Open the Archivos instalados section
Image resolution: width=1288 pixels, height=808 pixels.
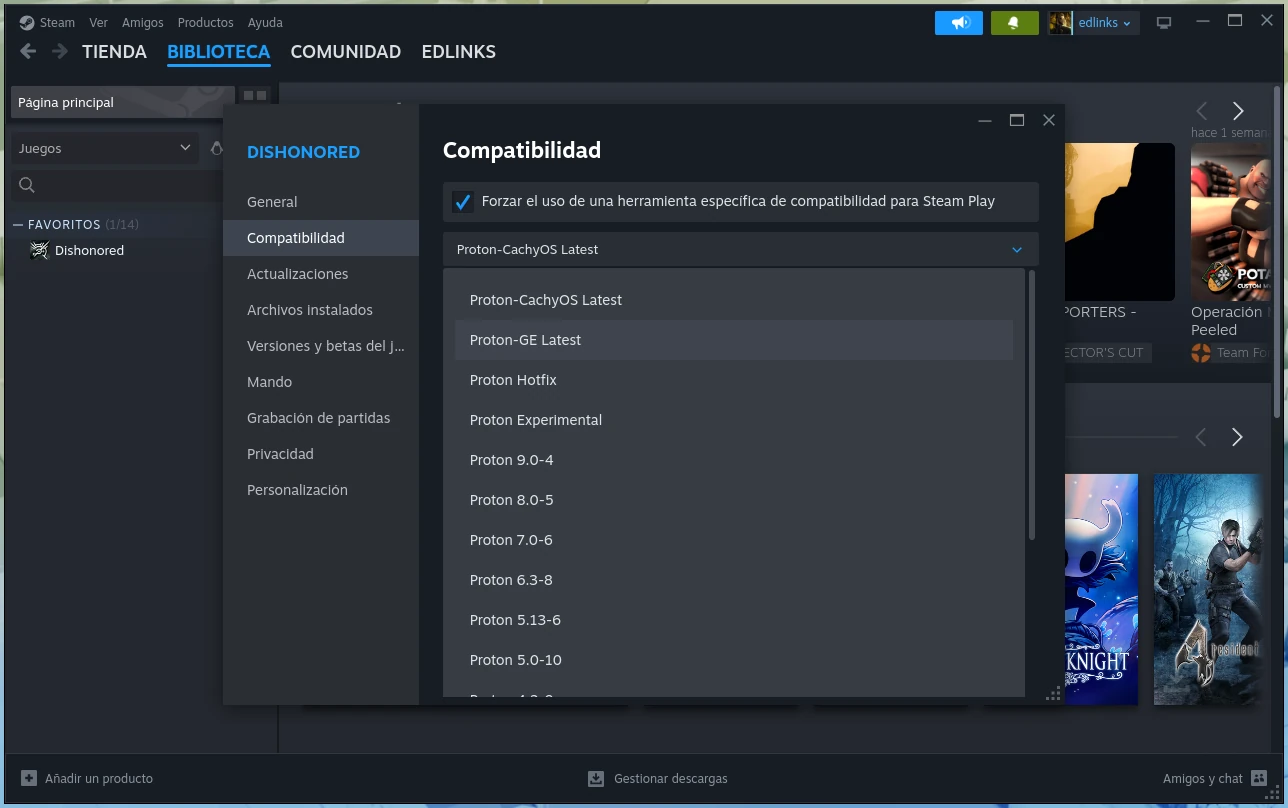[x=321, y=310]
